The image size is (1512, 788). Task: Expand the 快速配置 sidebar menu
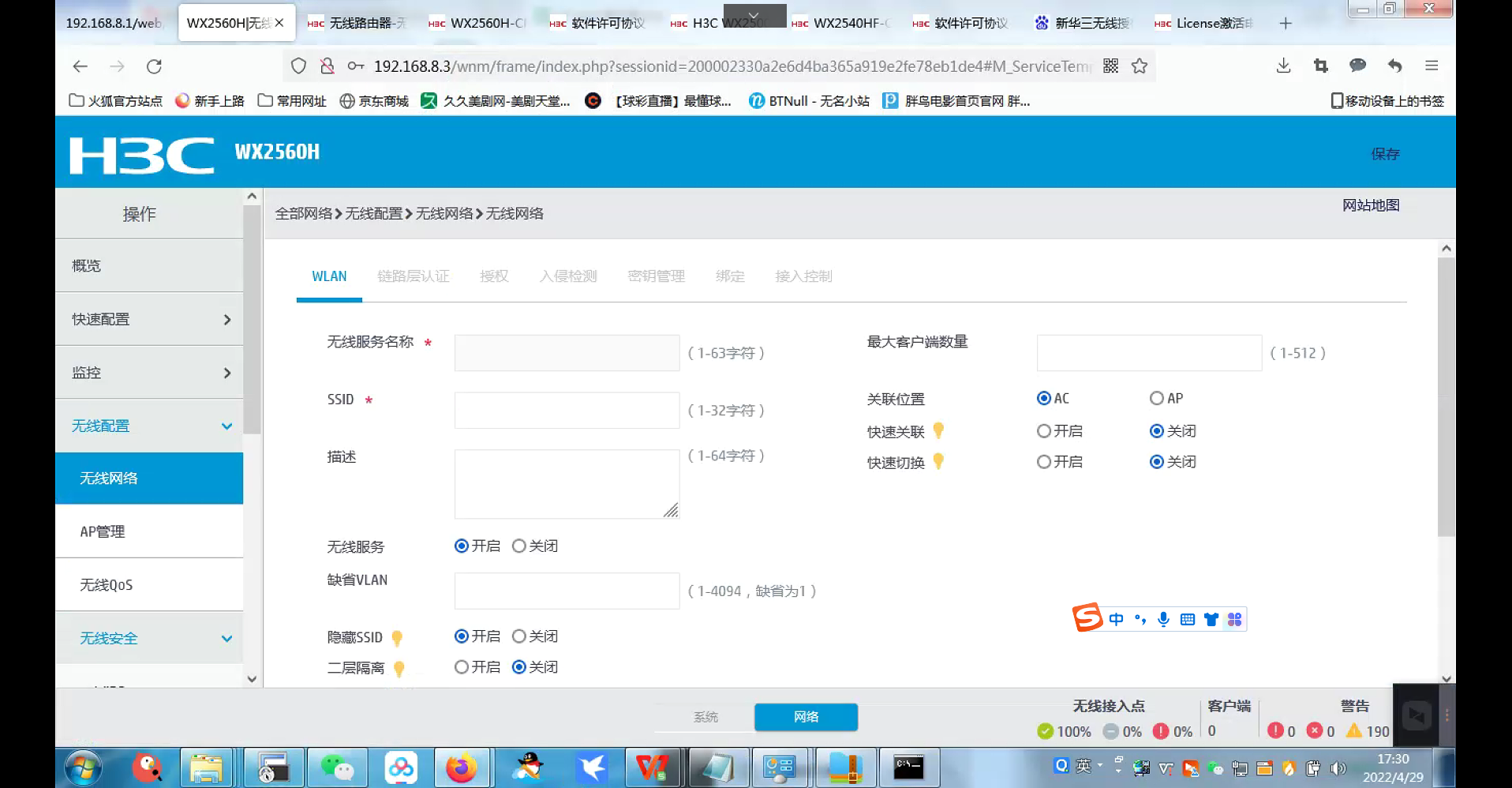(x=149, y=320)
